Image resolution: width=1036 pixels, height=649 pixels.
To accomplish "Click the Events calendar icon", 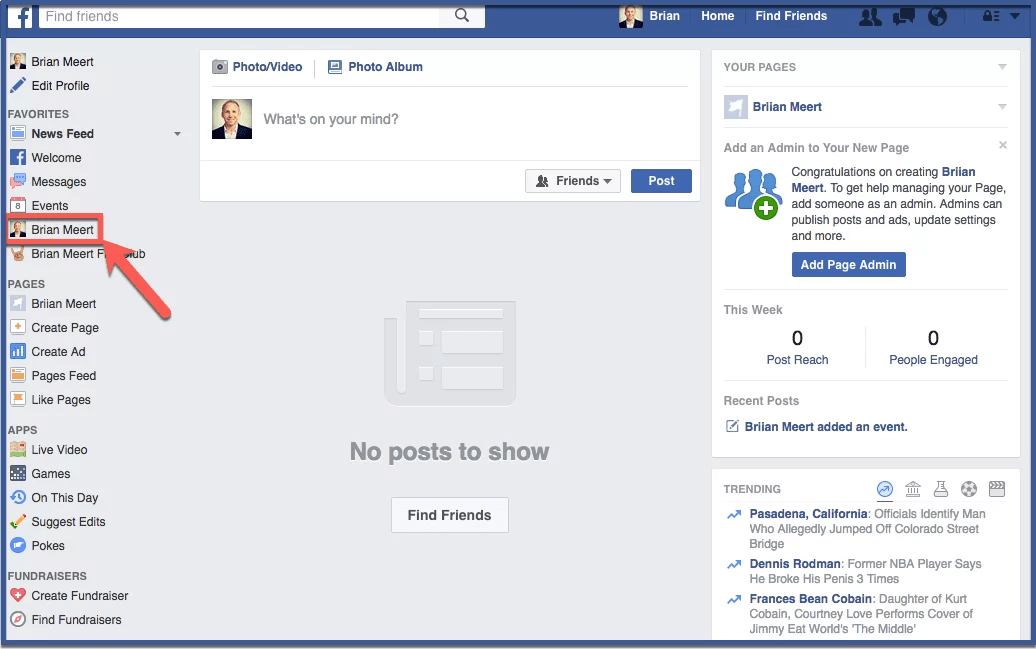I will tap(18, 206).
